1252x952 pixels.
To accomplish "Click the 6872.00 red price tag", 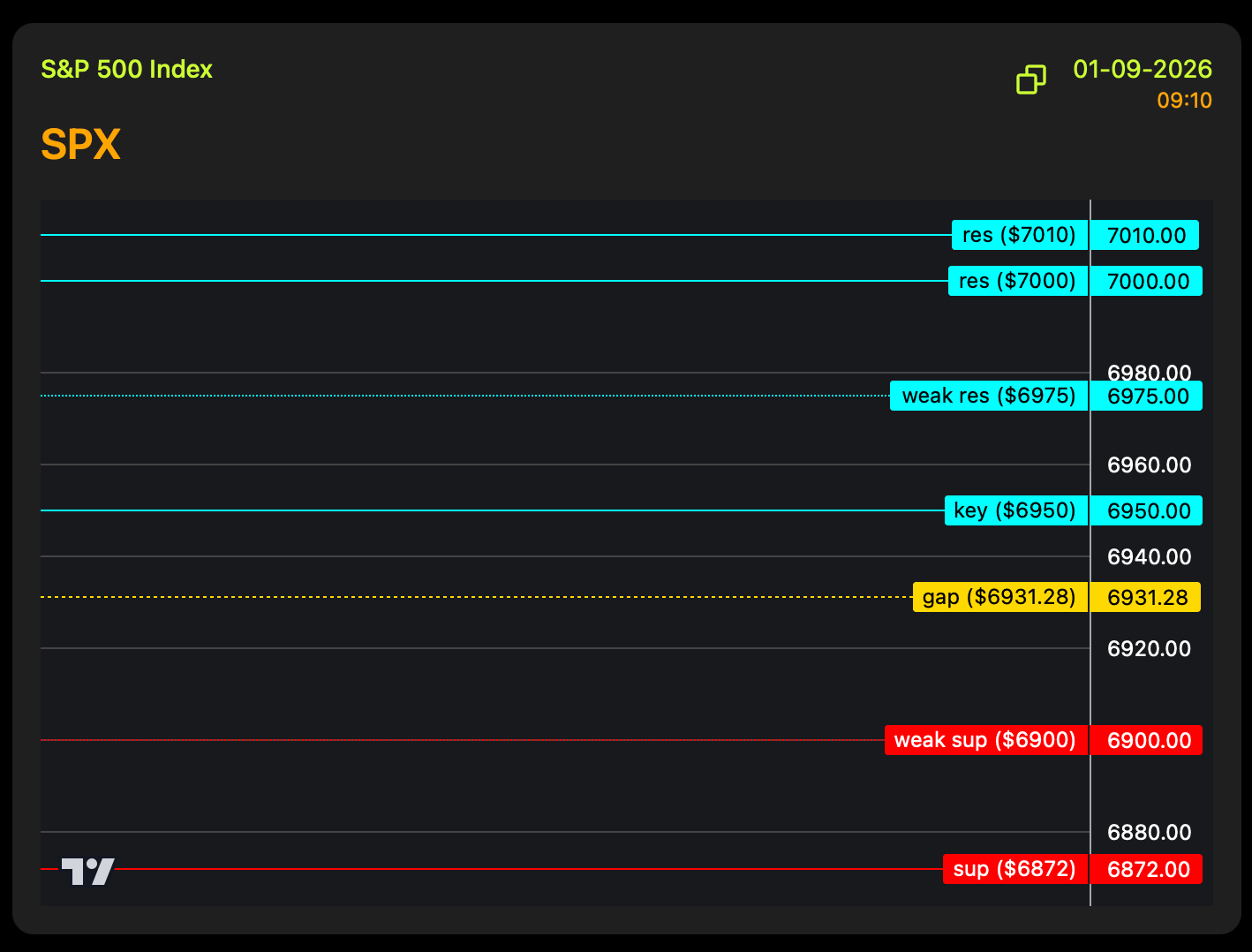I will pyautogui.click(x=1147, y=869).
